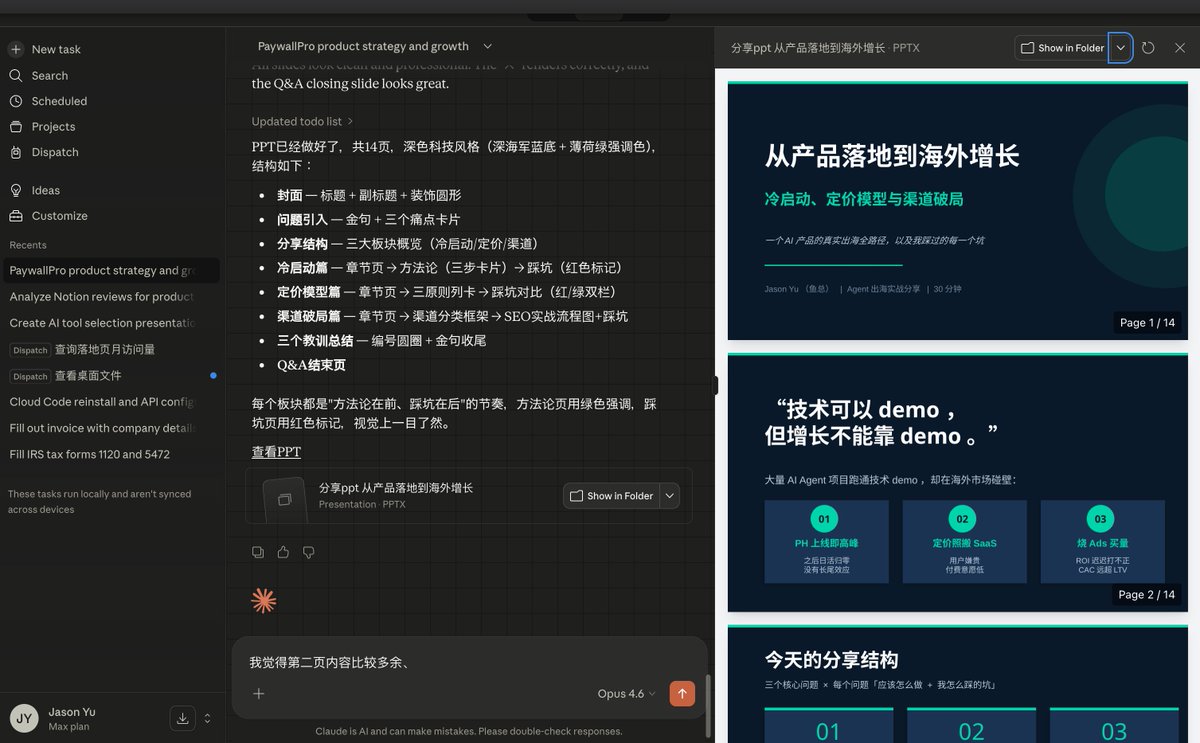Viewport: 1200px width, 743px height.
Task: Give thumbs down to the response
Action: 306,551
